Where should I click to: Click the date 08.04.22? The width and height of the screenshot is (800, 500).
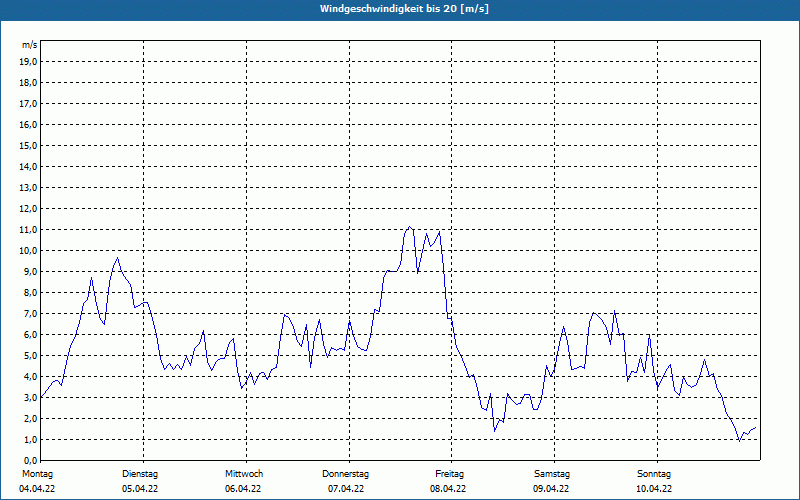coord(448,489)
